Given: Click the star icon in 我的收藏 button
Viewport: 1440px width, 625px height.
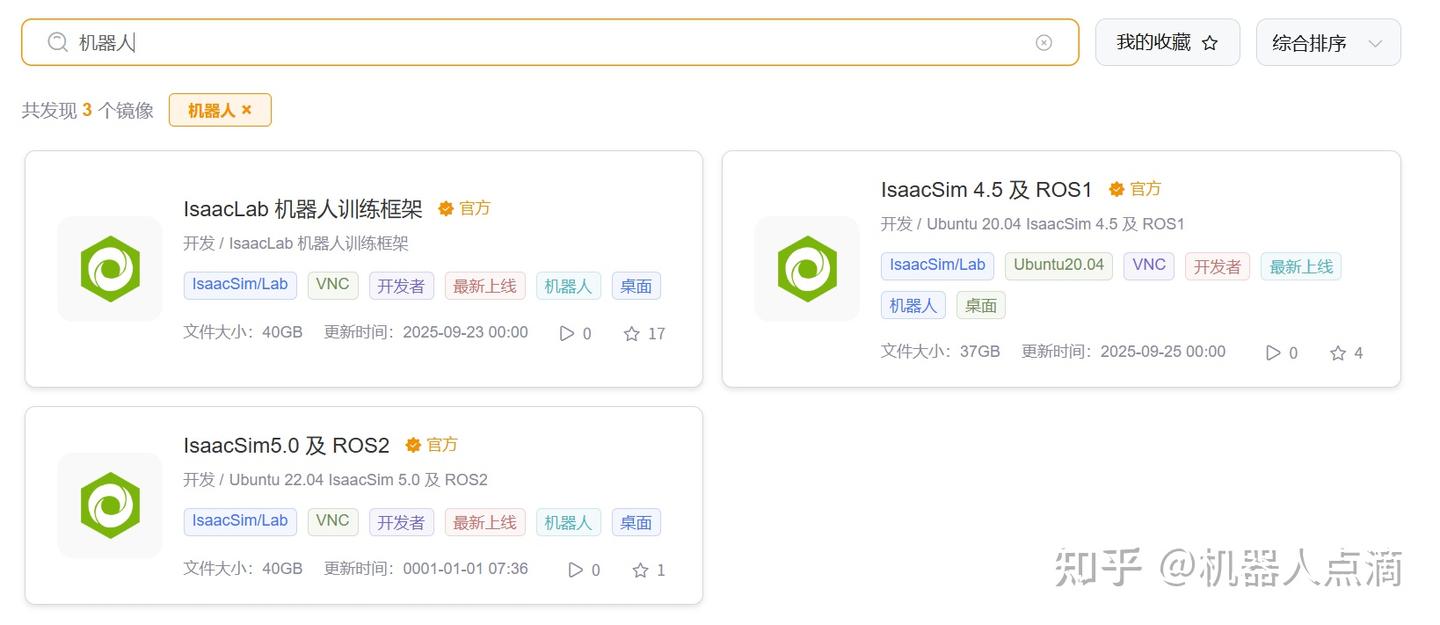Looking at the screenshot, I should click(1210, 43).
